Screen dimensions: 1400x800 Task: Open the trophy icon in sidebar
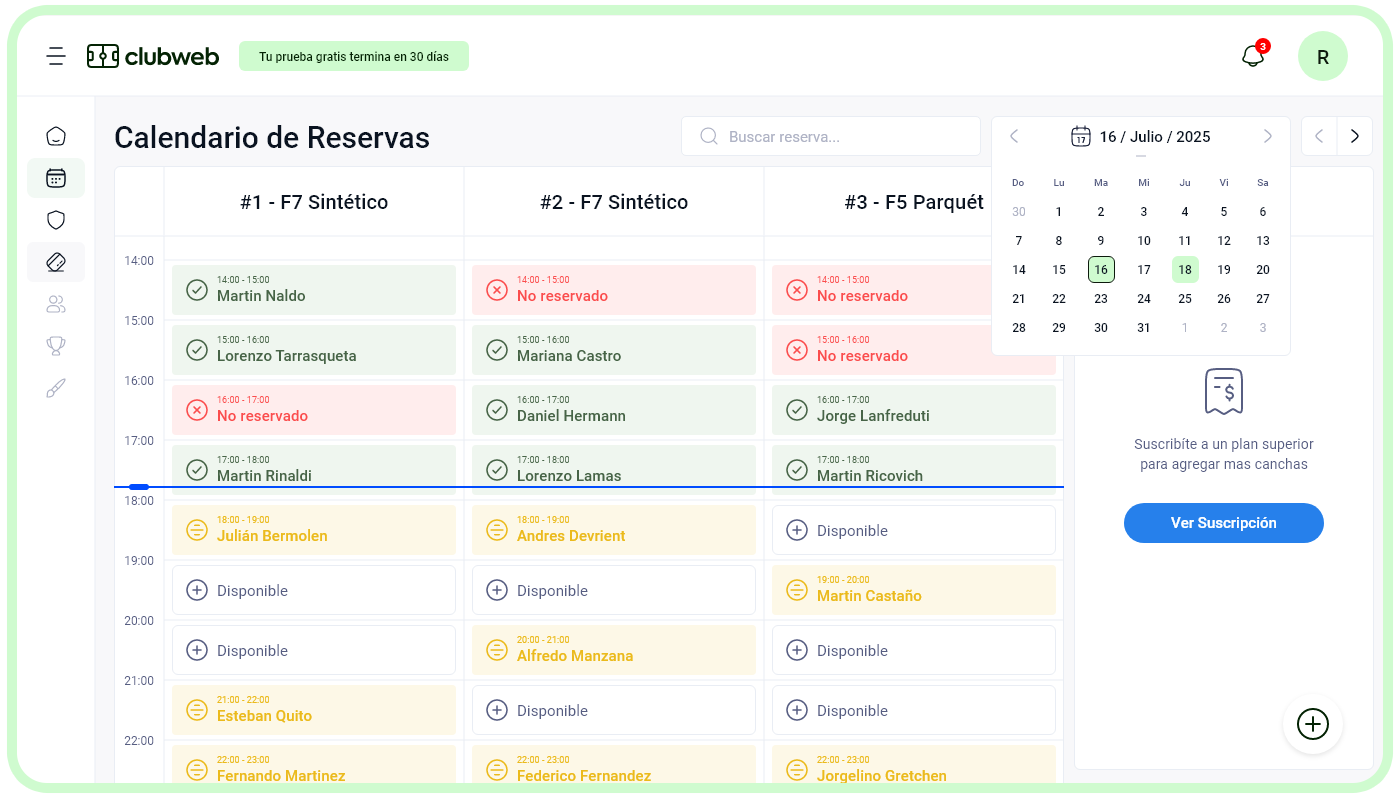click(x=56, y=346)
